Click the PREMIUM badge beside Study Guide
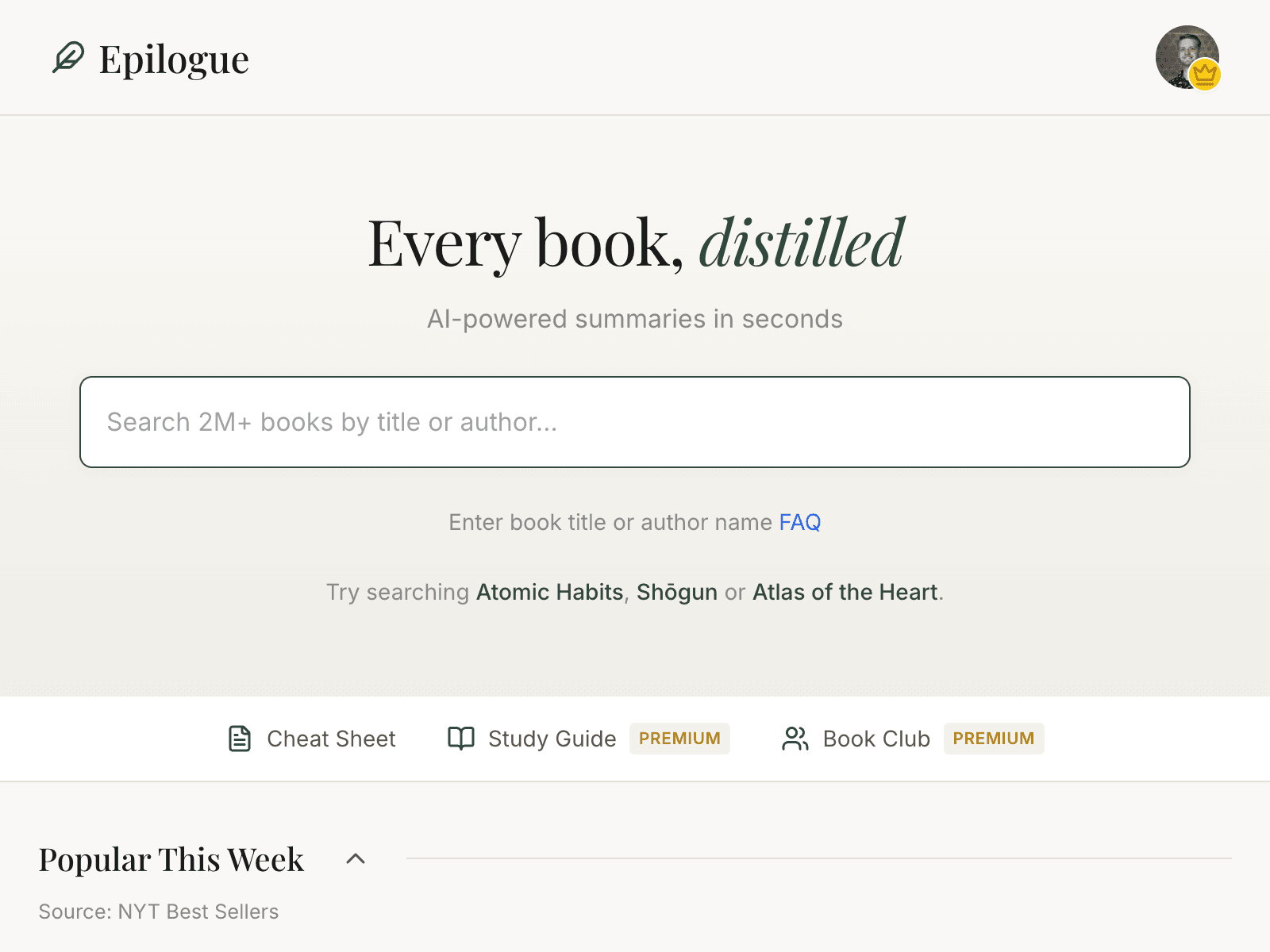 pyautogui.click(x=679, y=739)
